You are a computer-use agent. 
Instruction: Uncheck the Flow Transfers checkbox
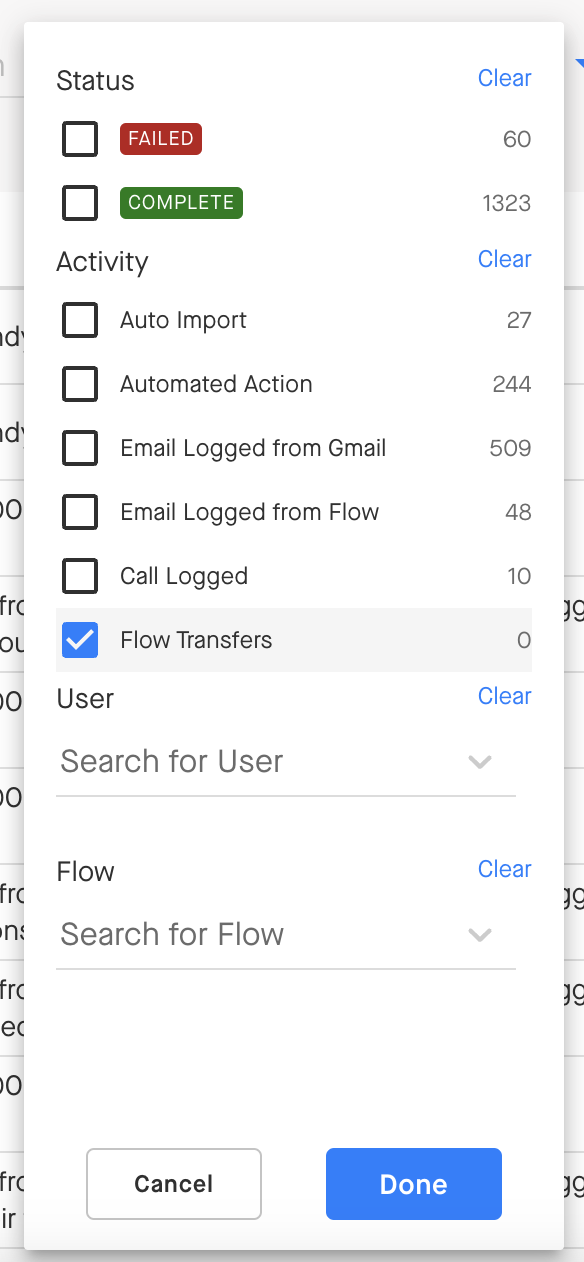[80, 640]
